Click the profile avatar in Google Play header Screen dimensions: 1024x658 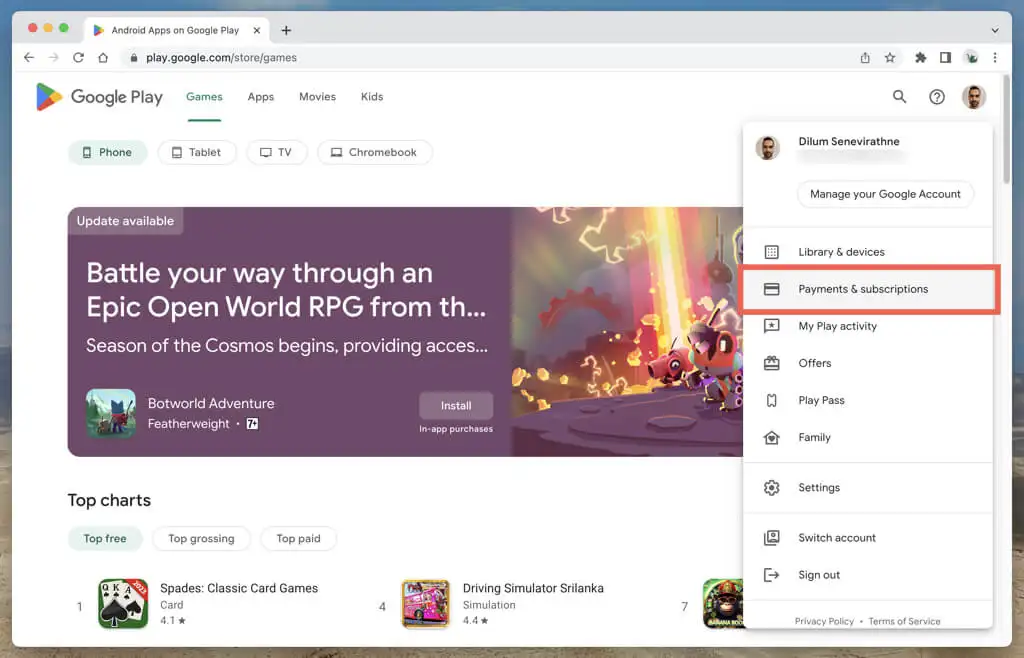(973, 97)
